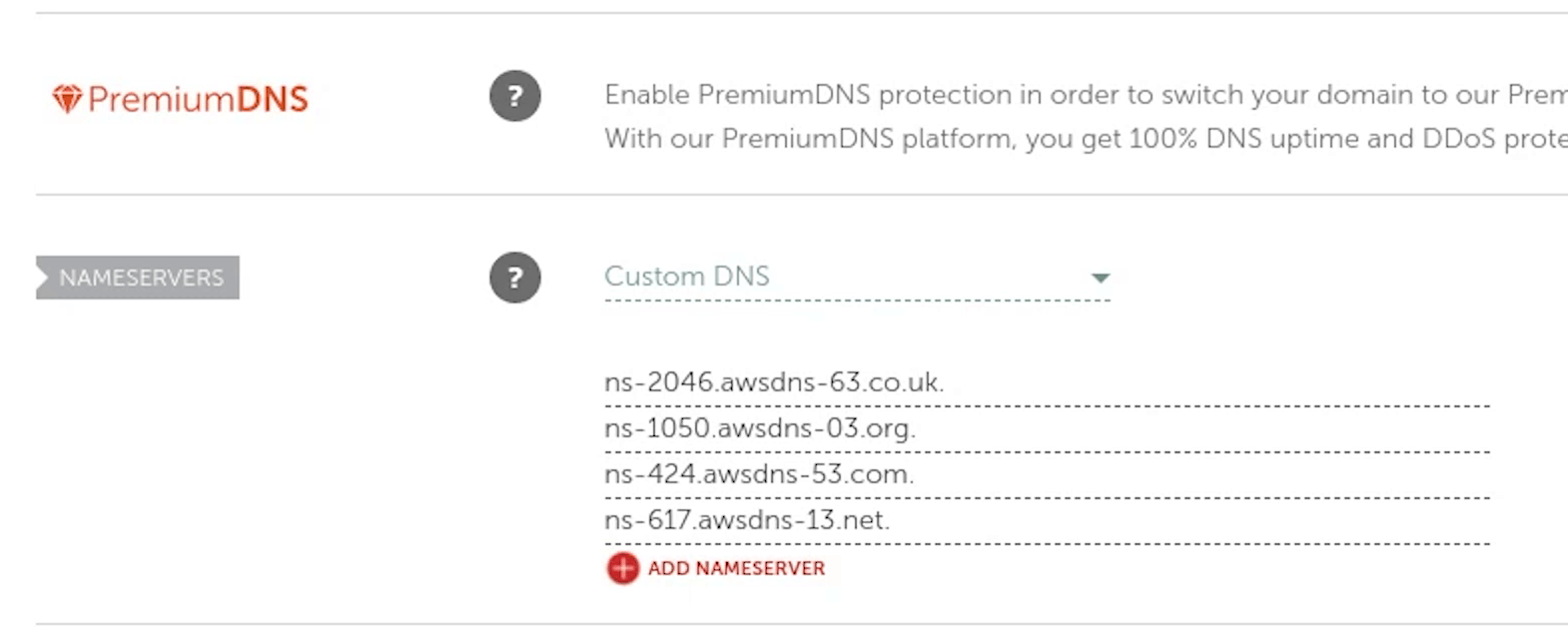This screenshot has width=1568, height=635.
Task: Open help tooltip beside Nameservers
Action: 515,278
